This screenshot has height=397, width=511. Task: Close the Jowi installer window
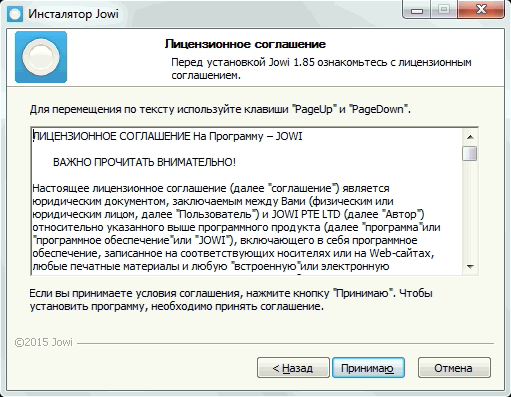pyautogui.click(x=481, y=10)
